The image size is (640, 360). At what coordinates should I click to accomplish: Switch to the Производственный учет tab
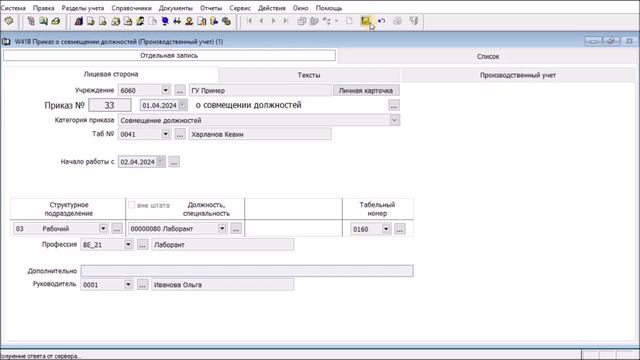pos(518,75)
